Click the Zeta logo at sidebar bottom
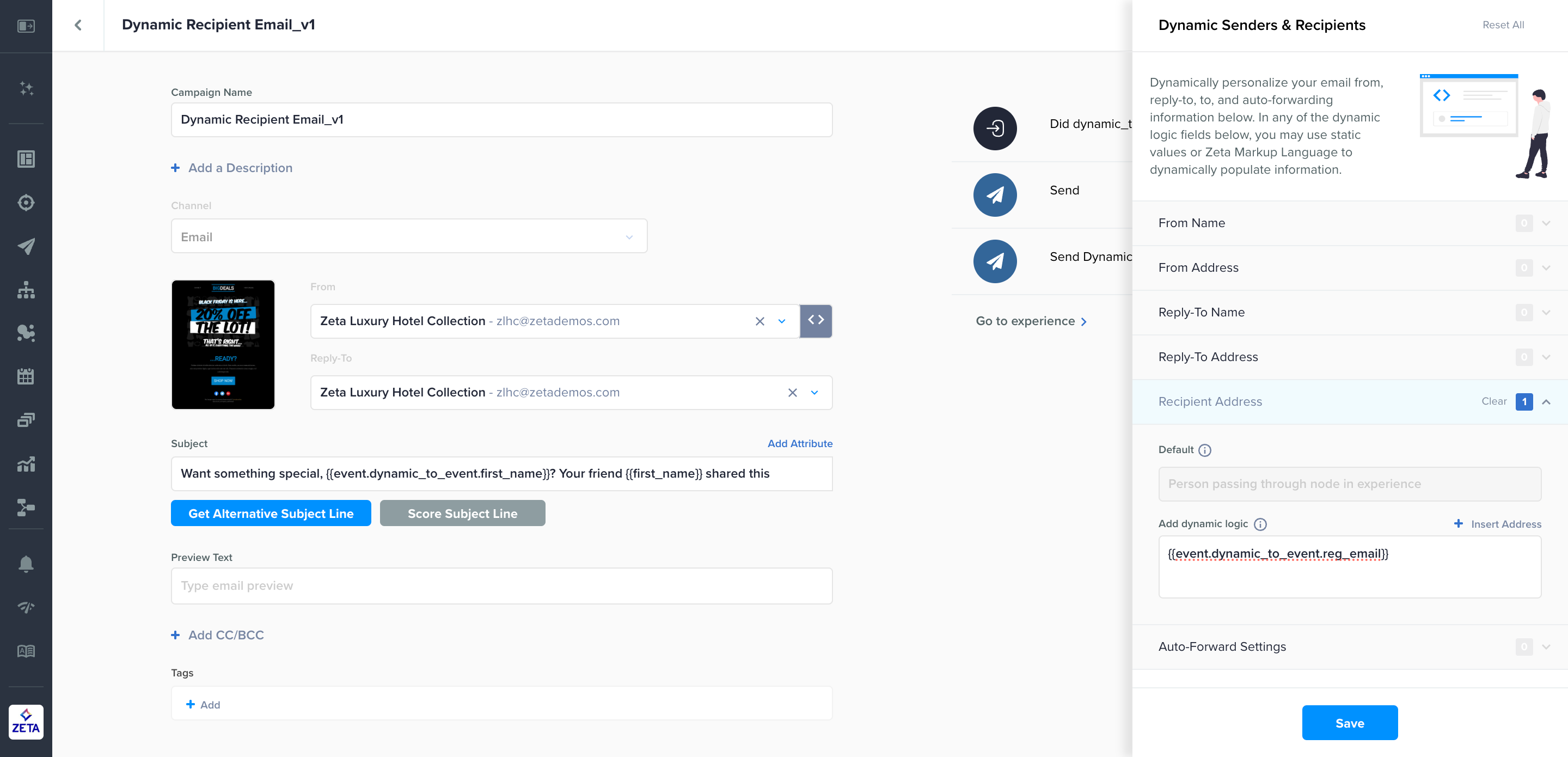Screen dimensions: 1568x757 [x=26, y=722]
